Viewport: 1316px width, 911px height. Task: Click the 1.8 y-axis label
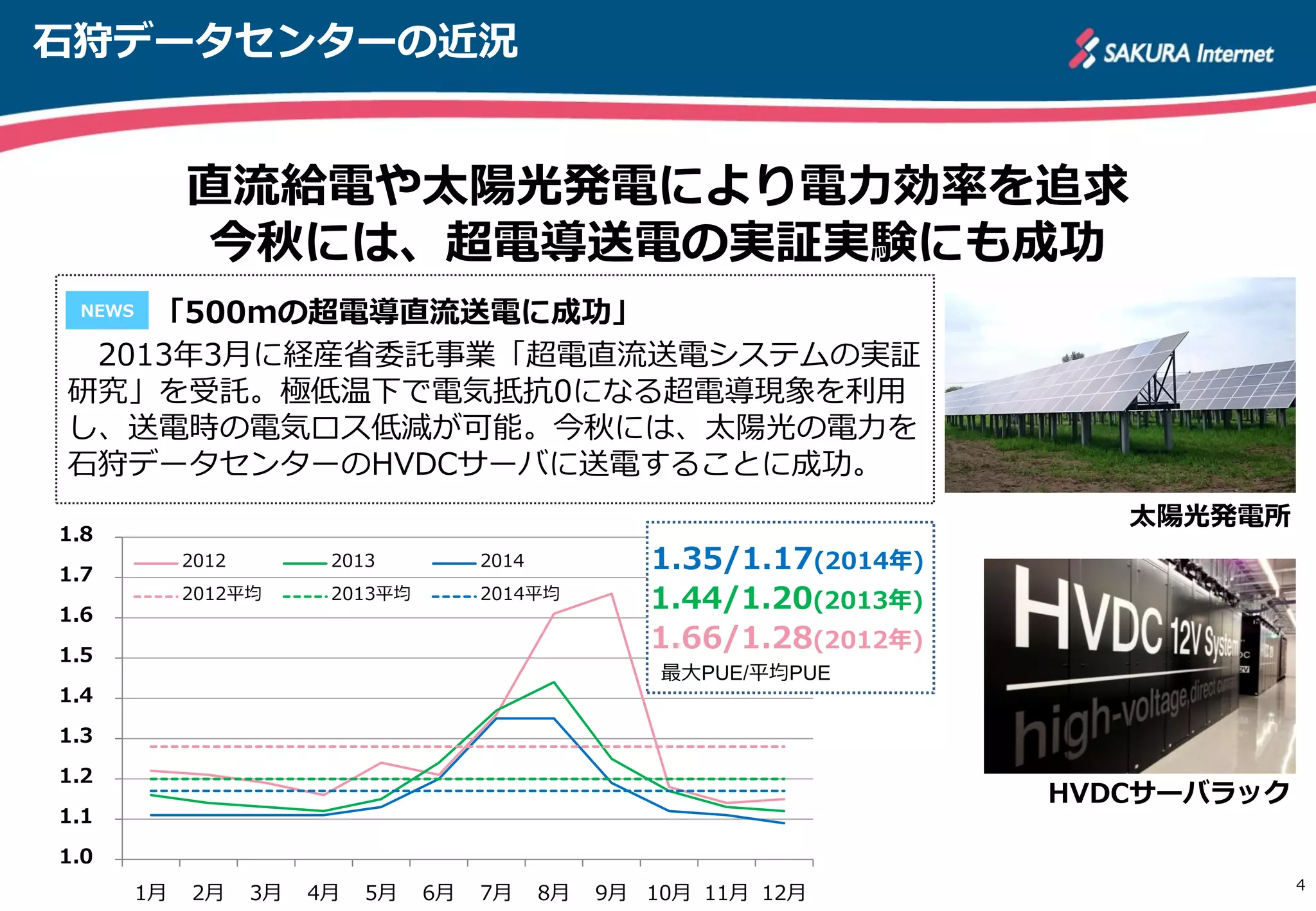tap(76, 535)
